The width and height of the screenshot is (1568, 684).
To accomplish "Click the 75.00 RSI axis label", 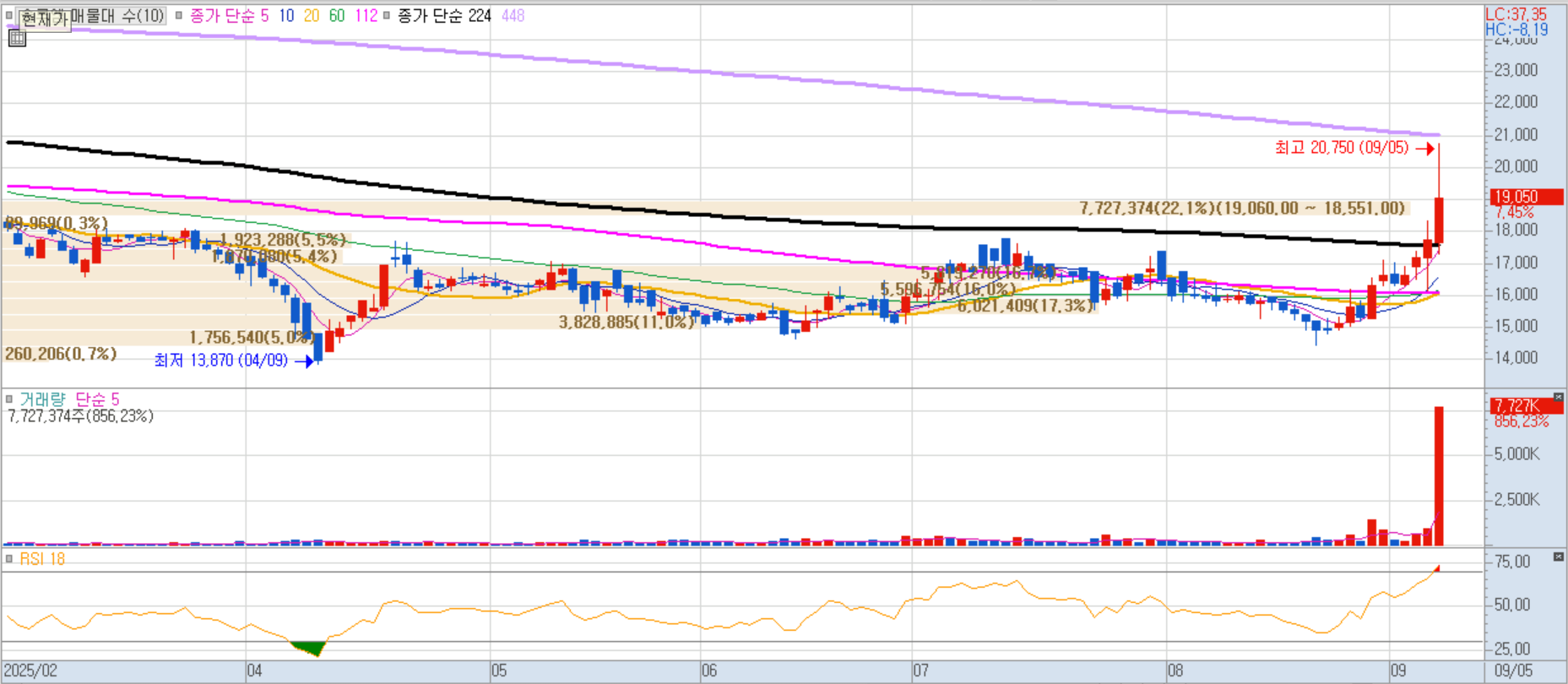I will click(x=1512, y=562).
